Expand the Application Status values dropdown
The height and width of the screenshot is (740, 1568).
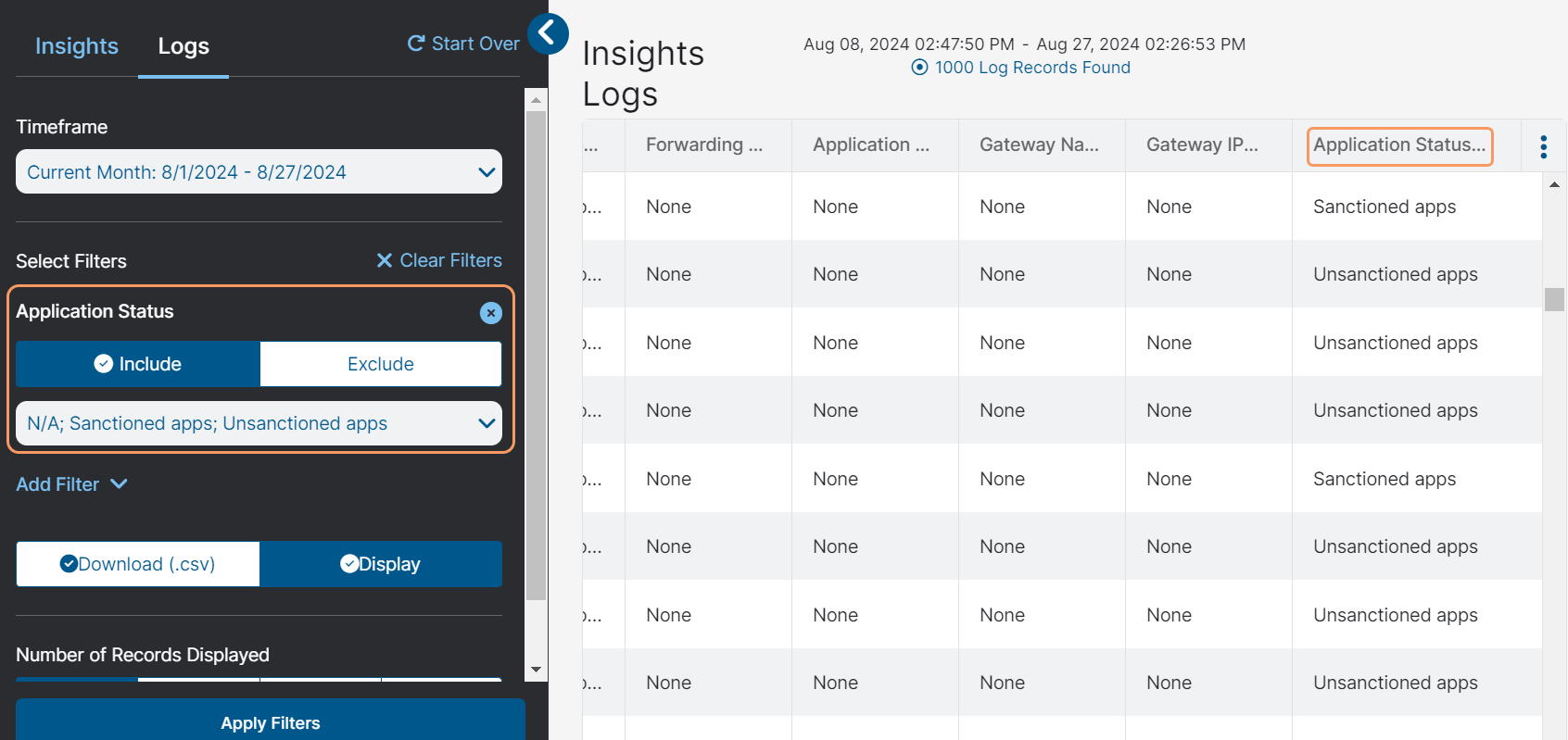259,423
